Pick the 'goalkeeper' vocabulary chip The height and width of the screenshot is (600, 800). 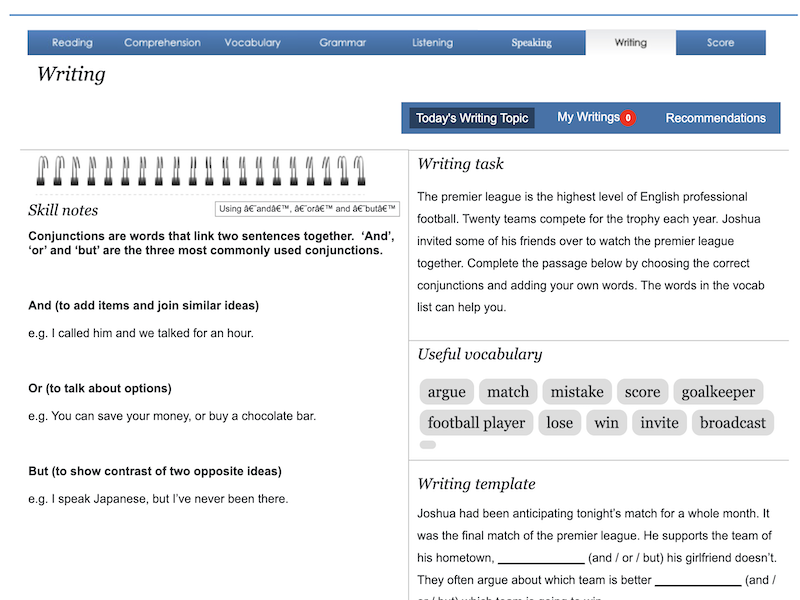[718, 392]
